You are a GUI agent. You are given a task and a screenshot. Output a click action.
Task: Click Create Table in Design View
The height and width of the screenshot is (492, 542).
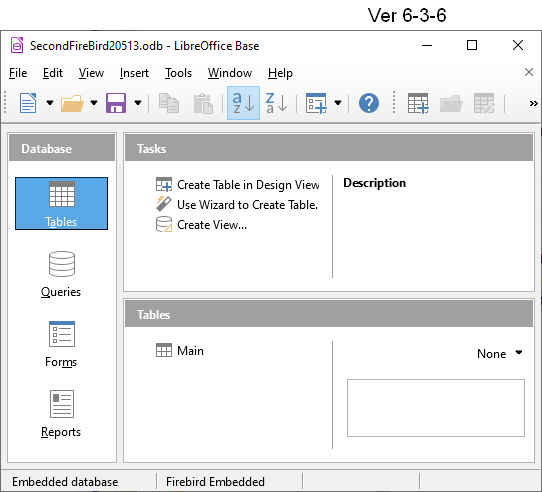pyautogui.click(x=237, y=185)
